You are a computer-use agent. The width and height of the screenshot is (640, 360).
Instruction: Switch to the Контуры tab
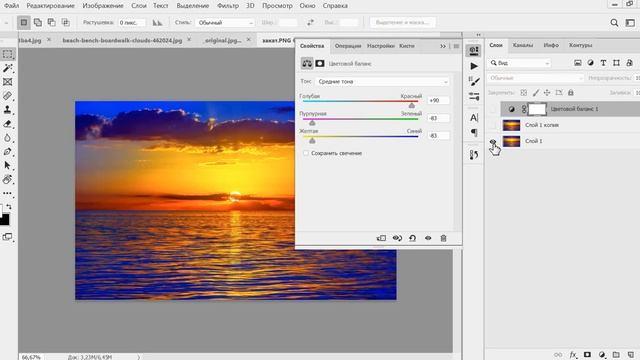(580, 45)
